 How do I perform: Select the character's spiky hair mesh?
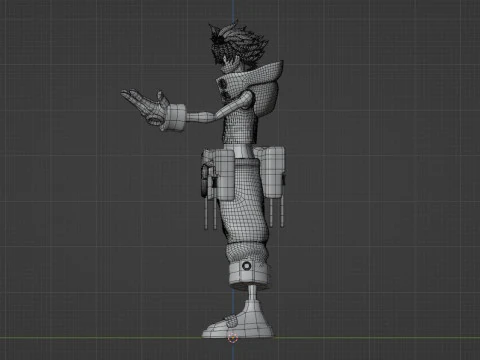pos(239,42)
